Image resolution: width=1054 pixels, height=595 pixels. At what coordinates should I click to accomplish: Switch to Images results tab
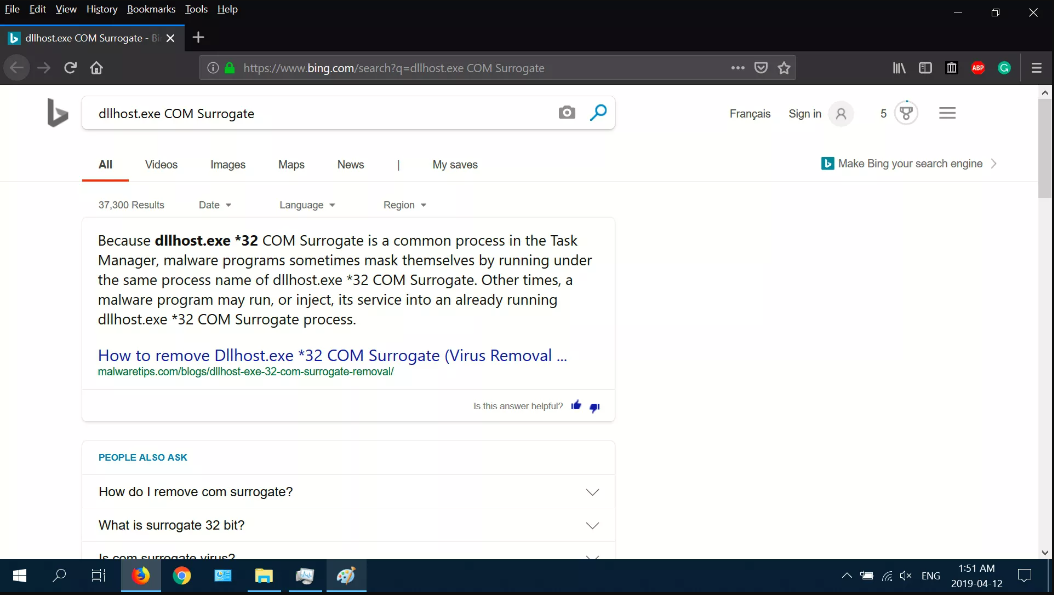pos(228,165)
